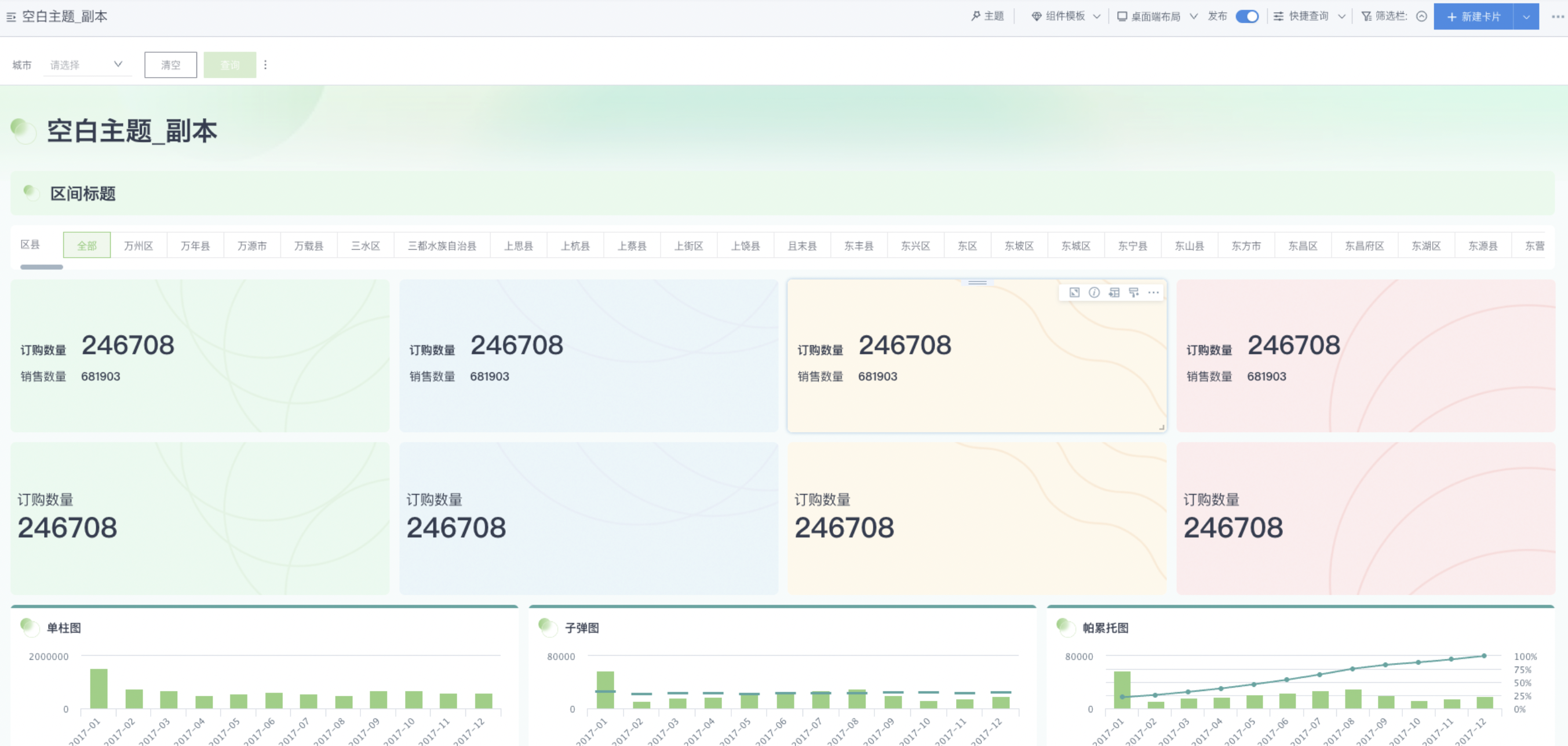Select the 三都水族自治县 tab
Viewport: 1568px width, 746px height.
[442, 245]
